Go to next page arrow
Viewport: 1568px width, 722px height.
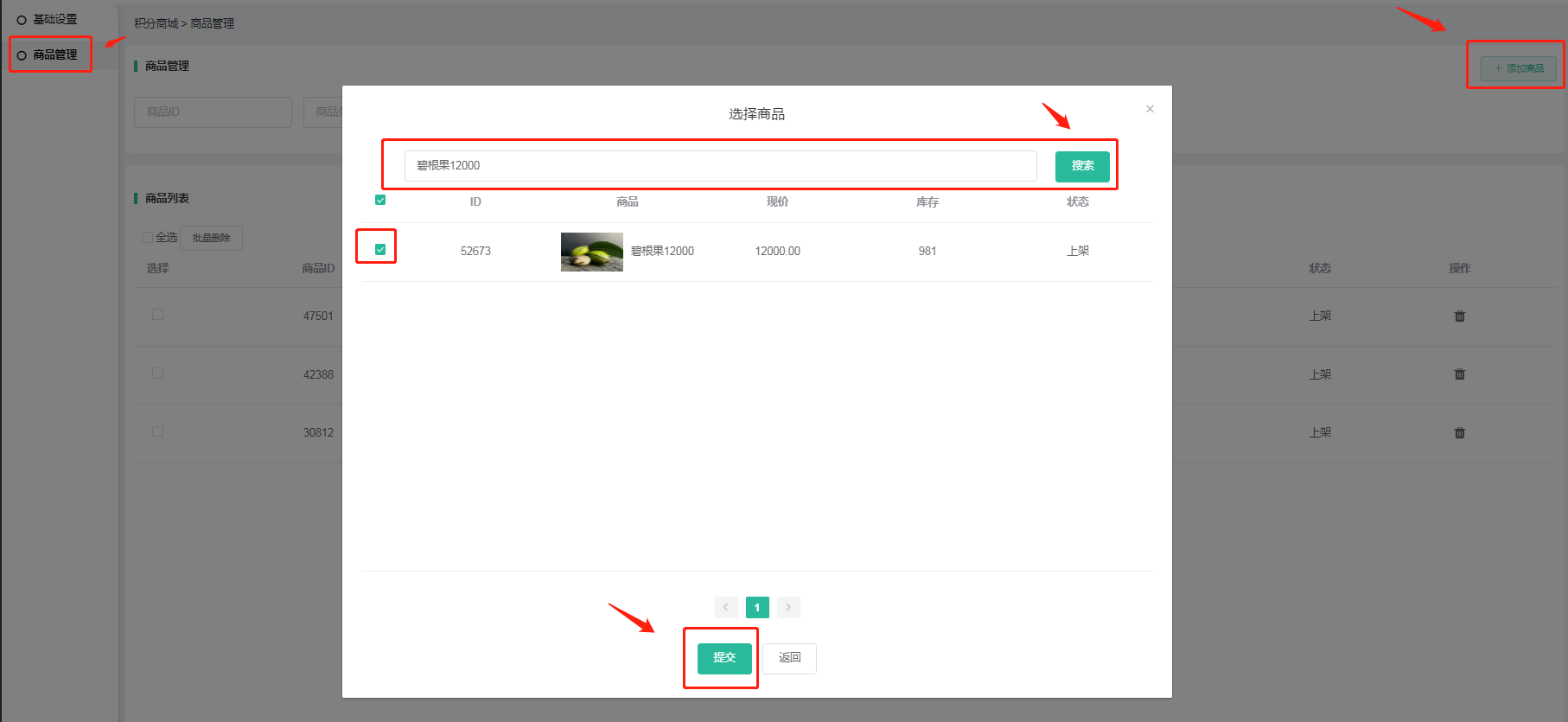788,608
